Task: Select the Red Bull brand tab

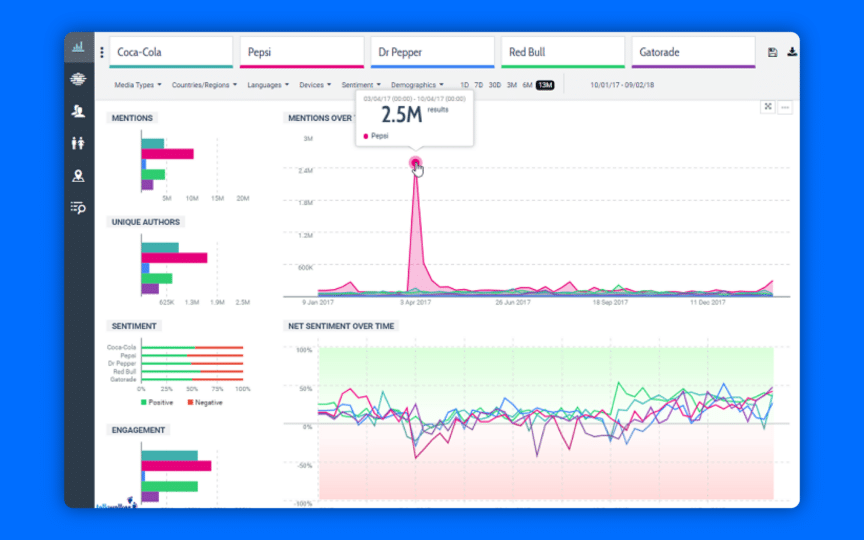Action: (x=563, y=53)
